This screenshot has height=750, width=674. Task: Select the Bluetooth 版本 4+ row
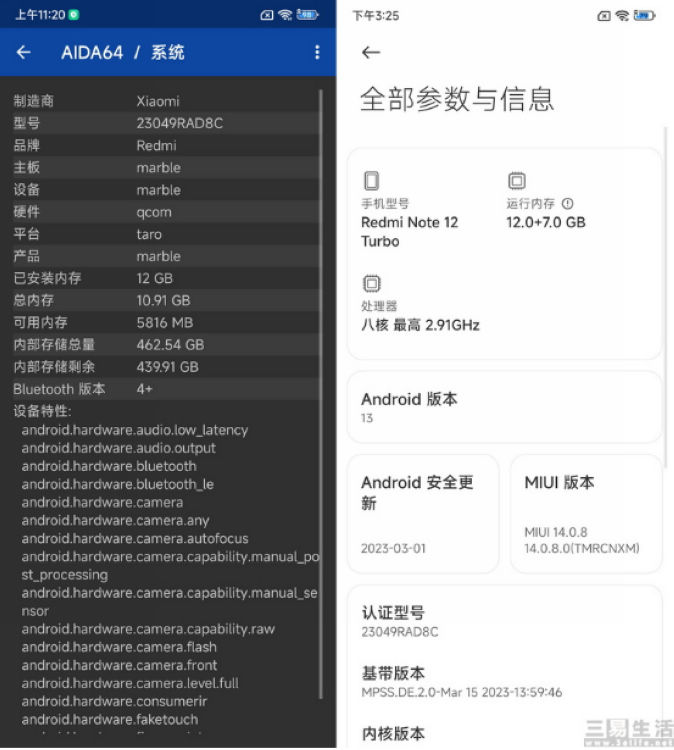[x=165, y=389]
